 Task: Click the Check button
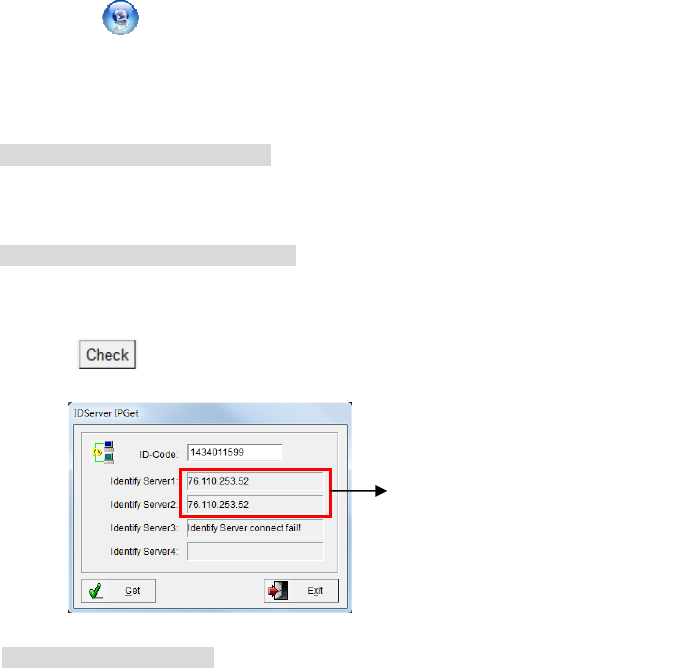[107, 354]
